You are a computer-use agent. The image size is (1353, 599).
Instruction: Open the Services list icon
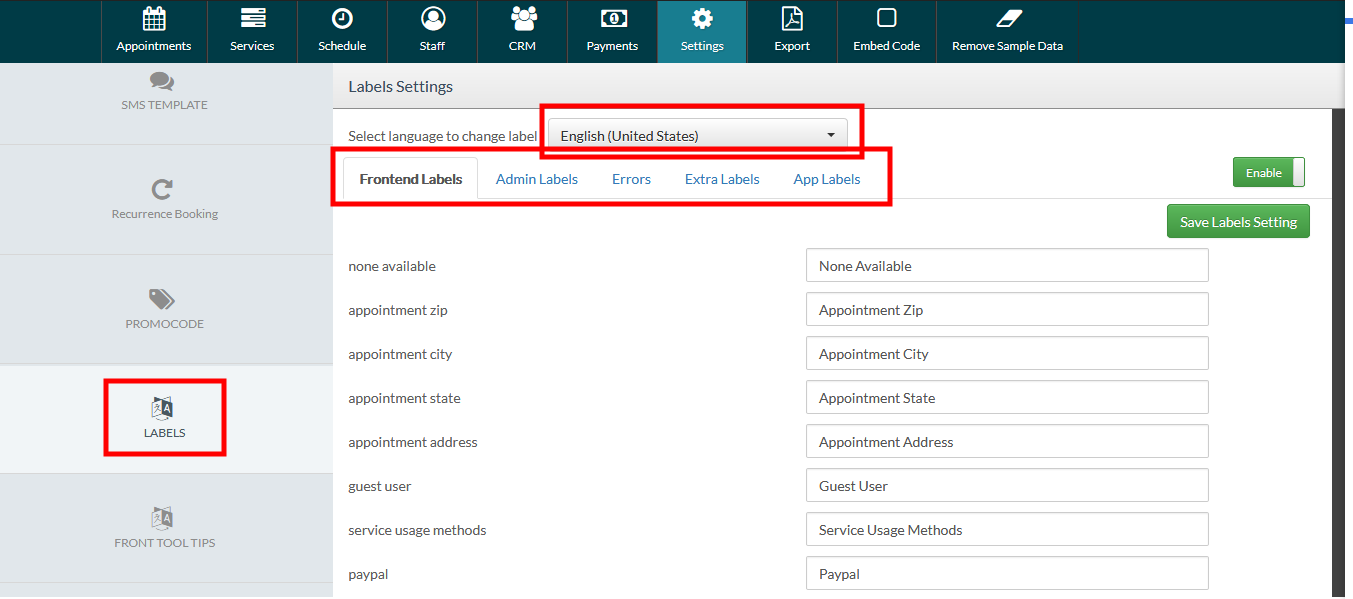[253, 19]
